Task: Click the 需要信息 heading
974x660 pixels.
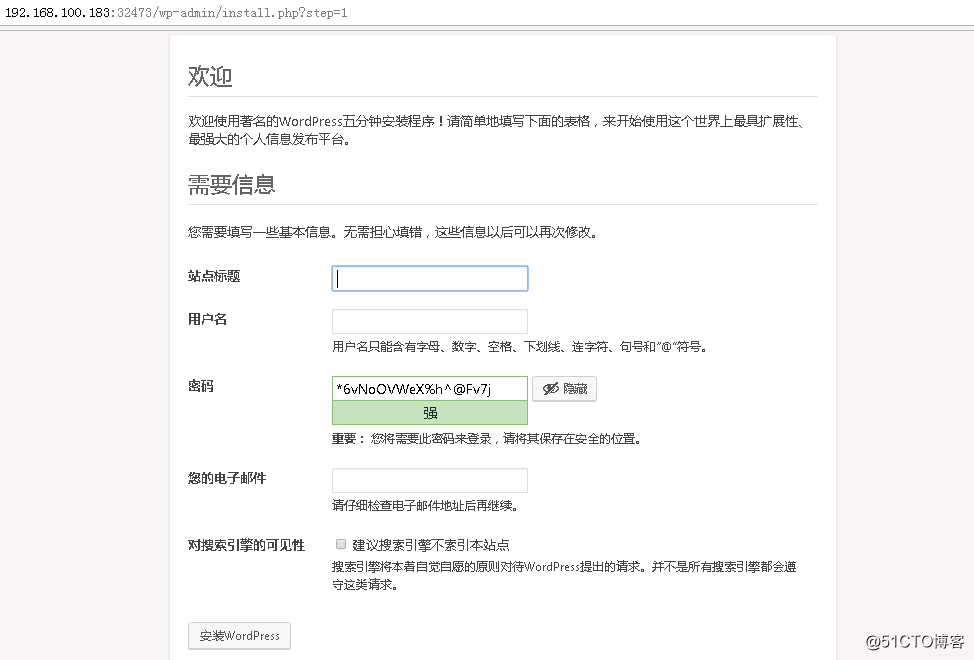Action: (x=231, y=184)
